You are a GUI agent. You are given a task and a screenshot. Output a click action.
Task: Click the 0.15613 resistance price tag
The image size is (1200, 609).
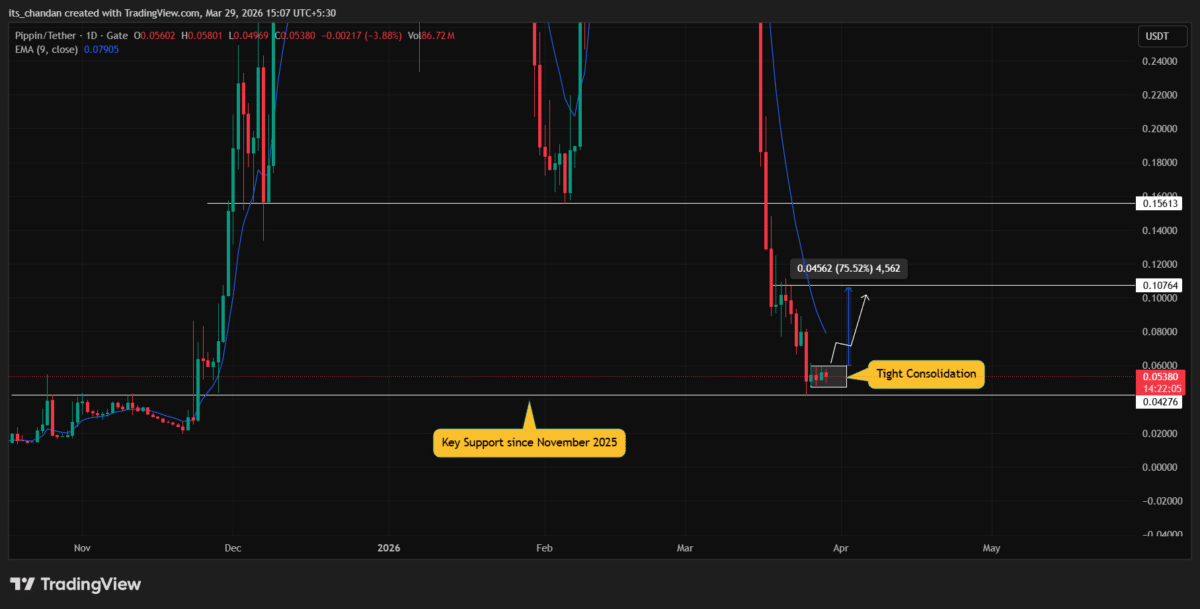1158,203
